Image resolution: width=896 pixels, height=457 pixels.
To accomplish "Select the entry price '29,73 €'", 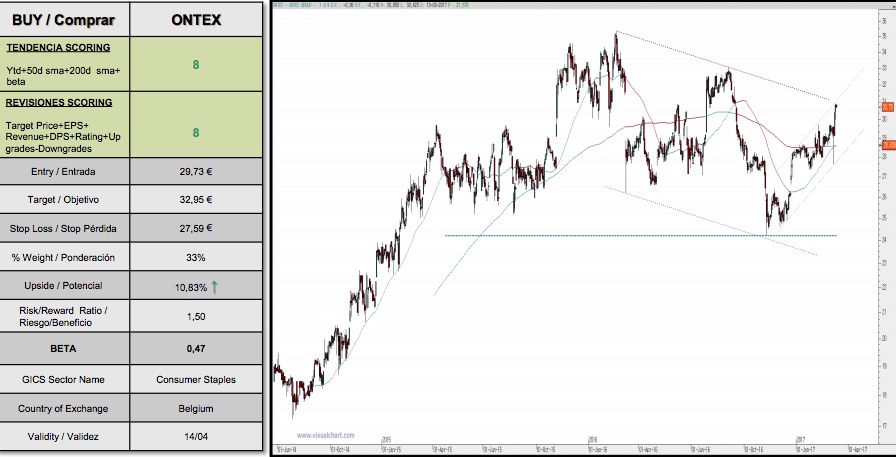I will pos(196,171).
